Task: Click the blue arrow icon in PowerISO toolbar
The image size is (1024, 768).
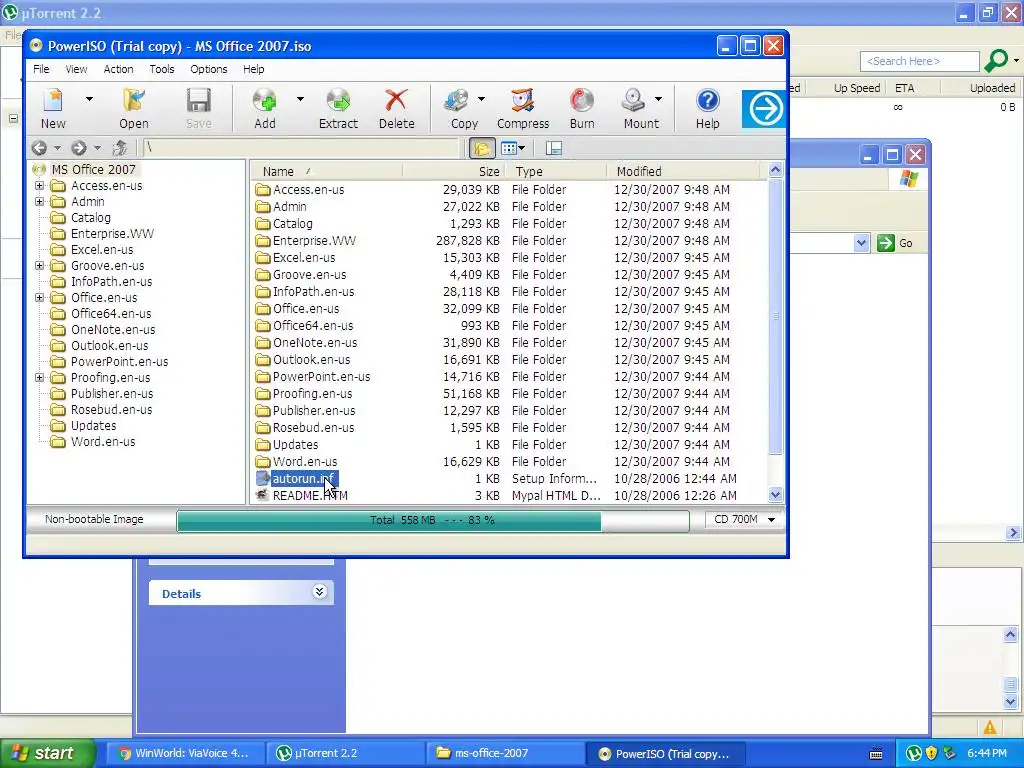Action: (764, 109)
